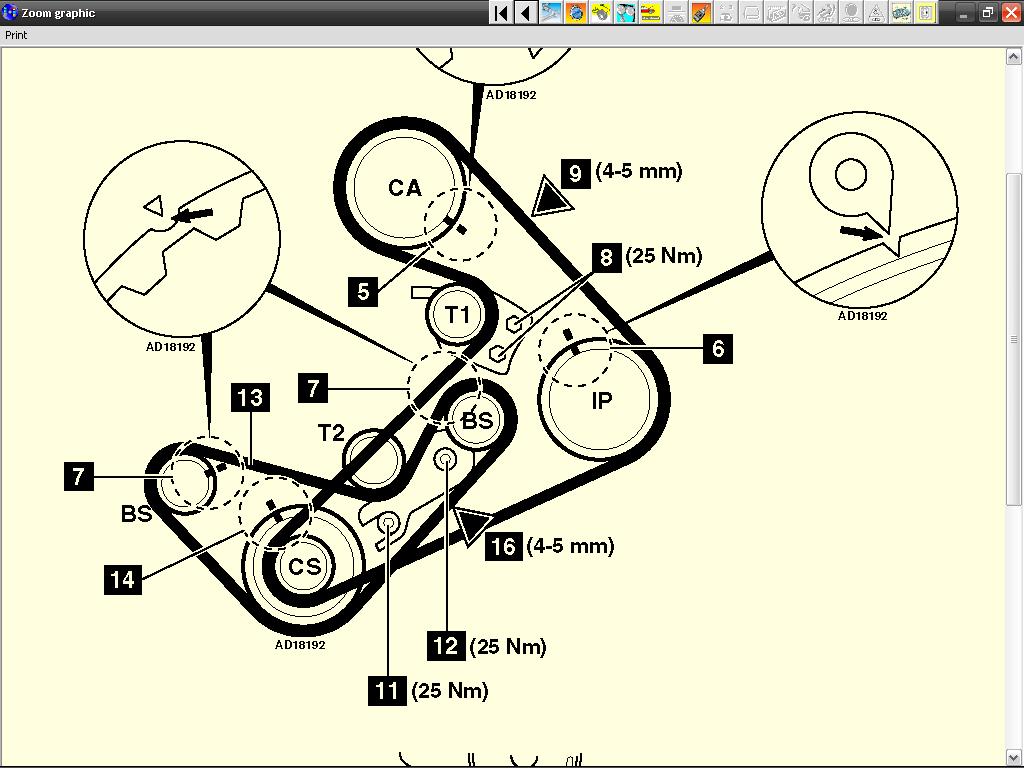
Task: Click the yellow icon with red car
Action: point(650,12)
